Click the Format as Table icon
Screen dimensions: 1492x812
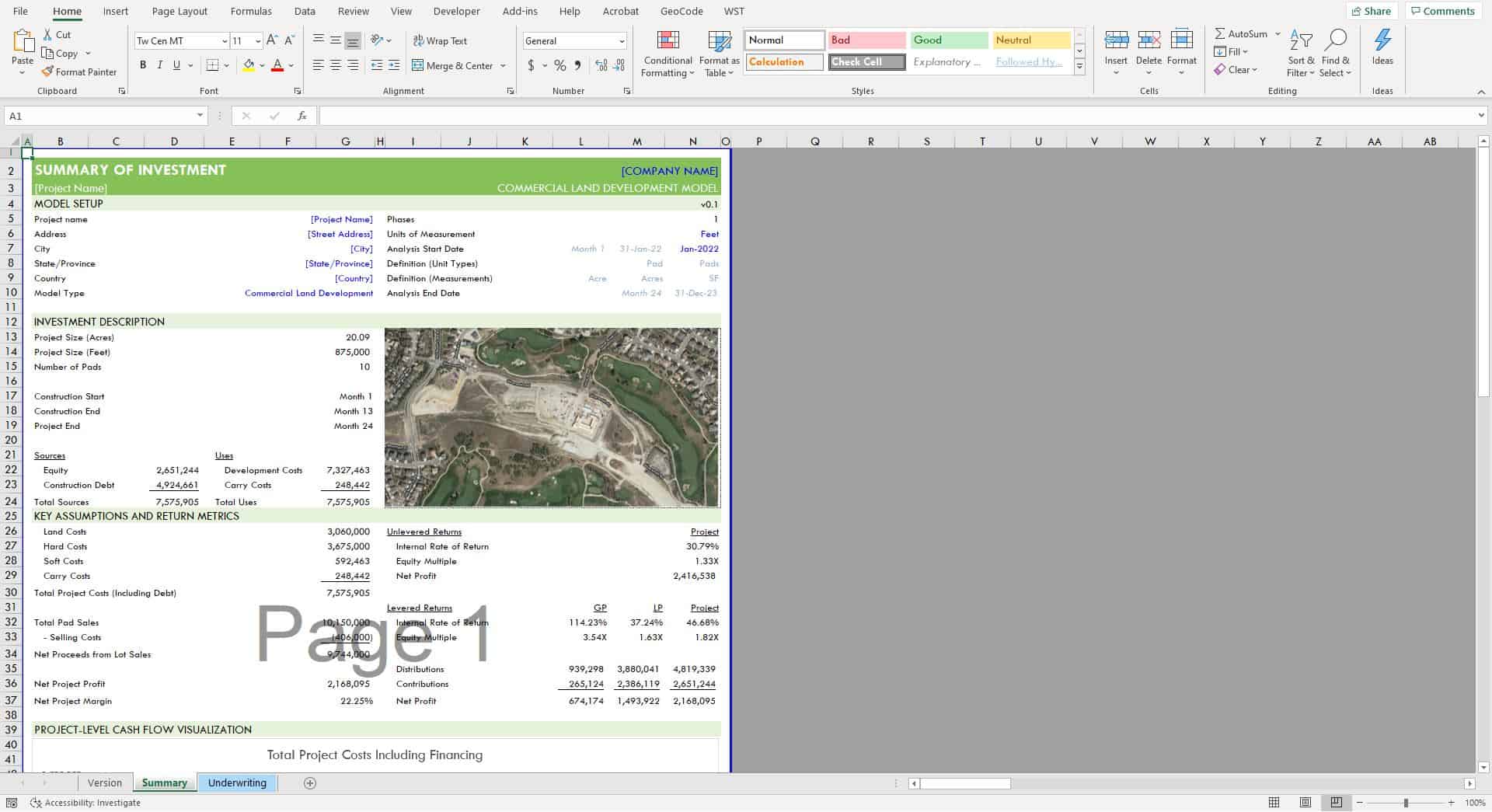(717, 39)
